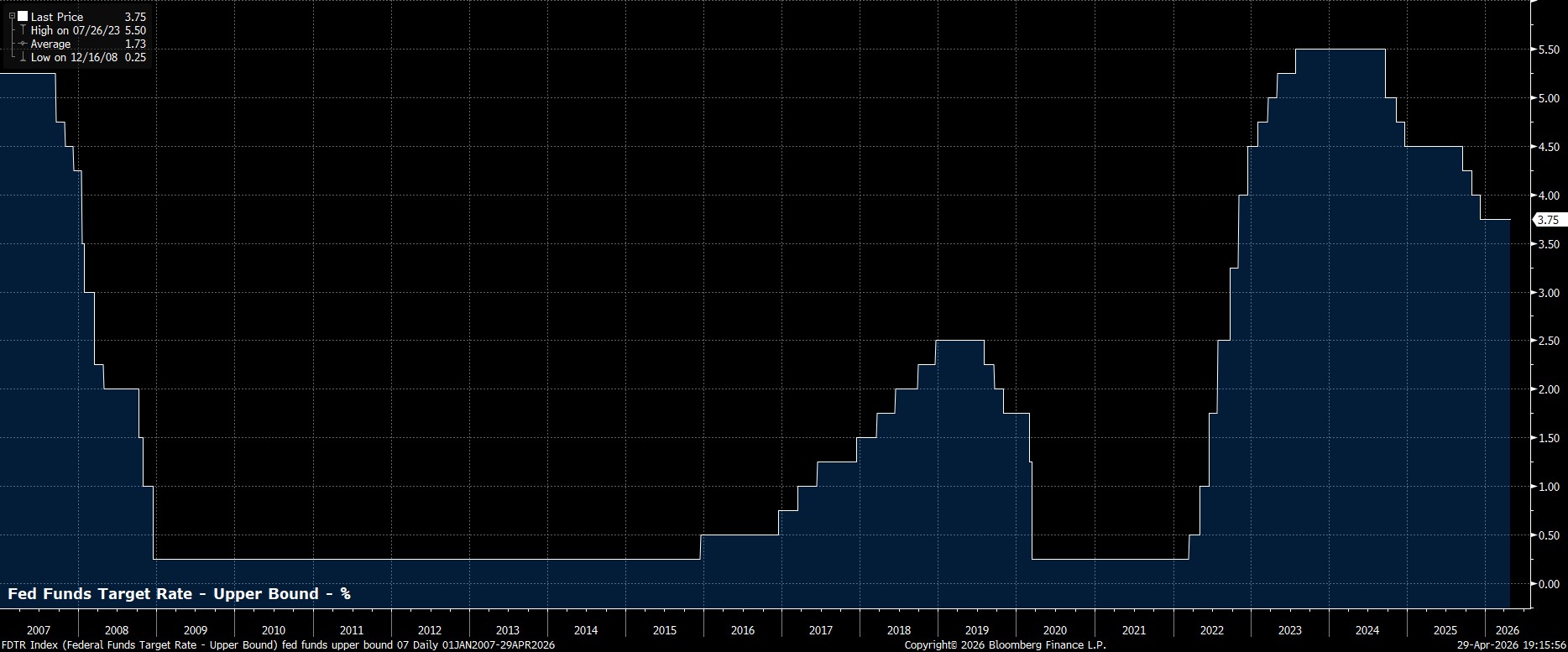Click the Bloomberg Finance copyright text
This screenshot has width=1568, height=652.
click(x=1005, y=645)
